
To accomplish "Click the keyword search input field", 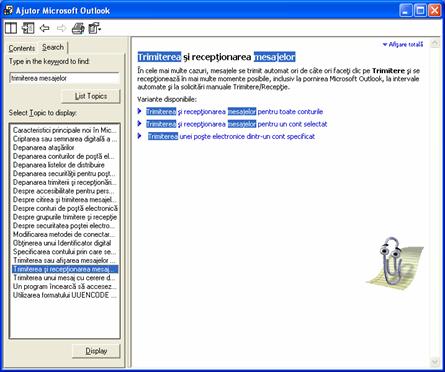I will (x=64, y=78).
